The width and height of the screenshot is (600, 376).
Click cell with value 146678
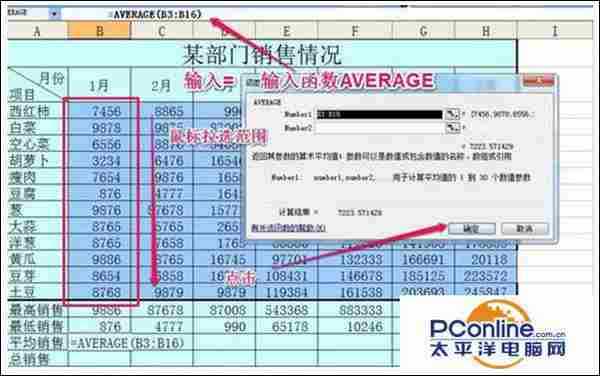pyautogui.click(x=355, y=276)
